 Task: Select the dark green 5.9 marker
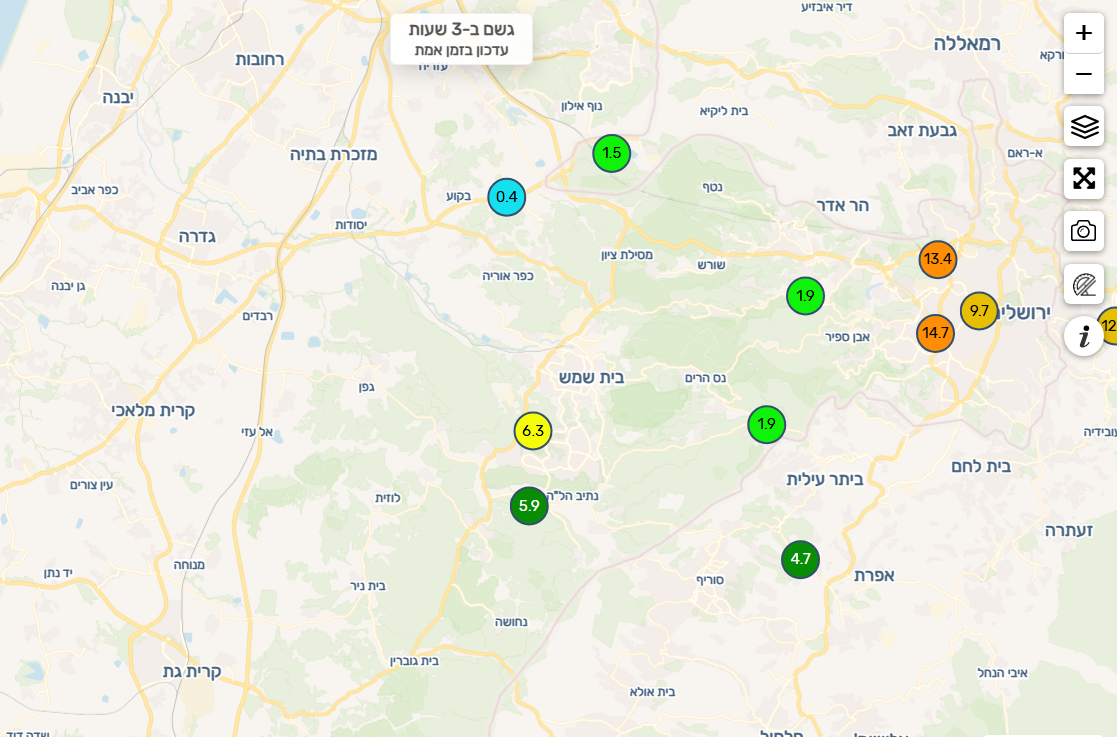529,506
